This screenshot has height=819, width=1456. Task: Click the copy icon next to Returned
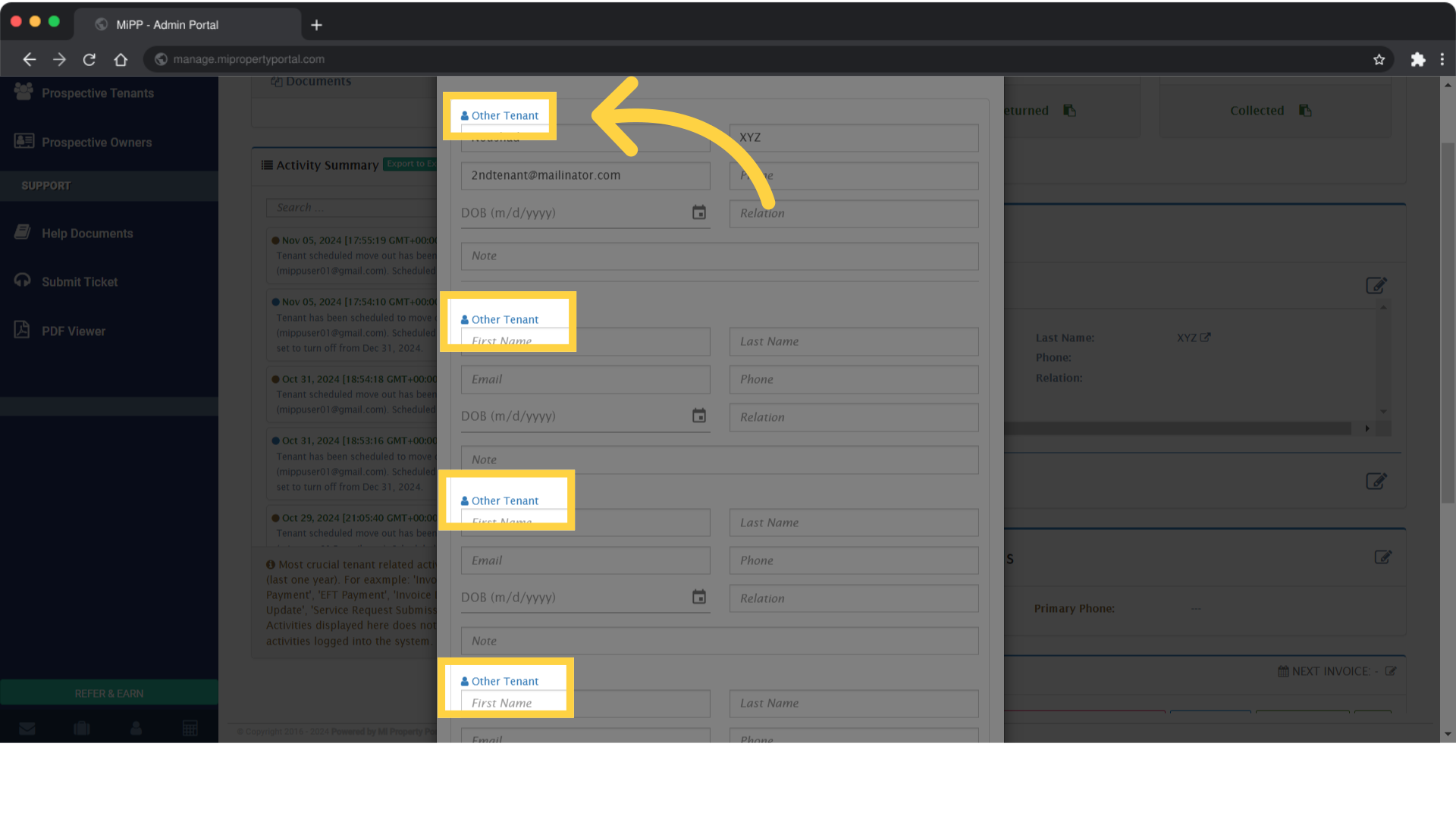[1069, 111]
